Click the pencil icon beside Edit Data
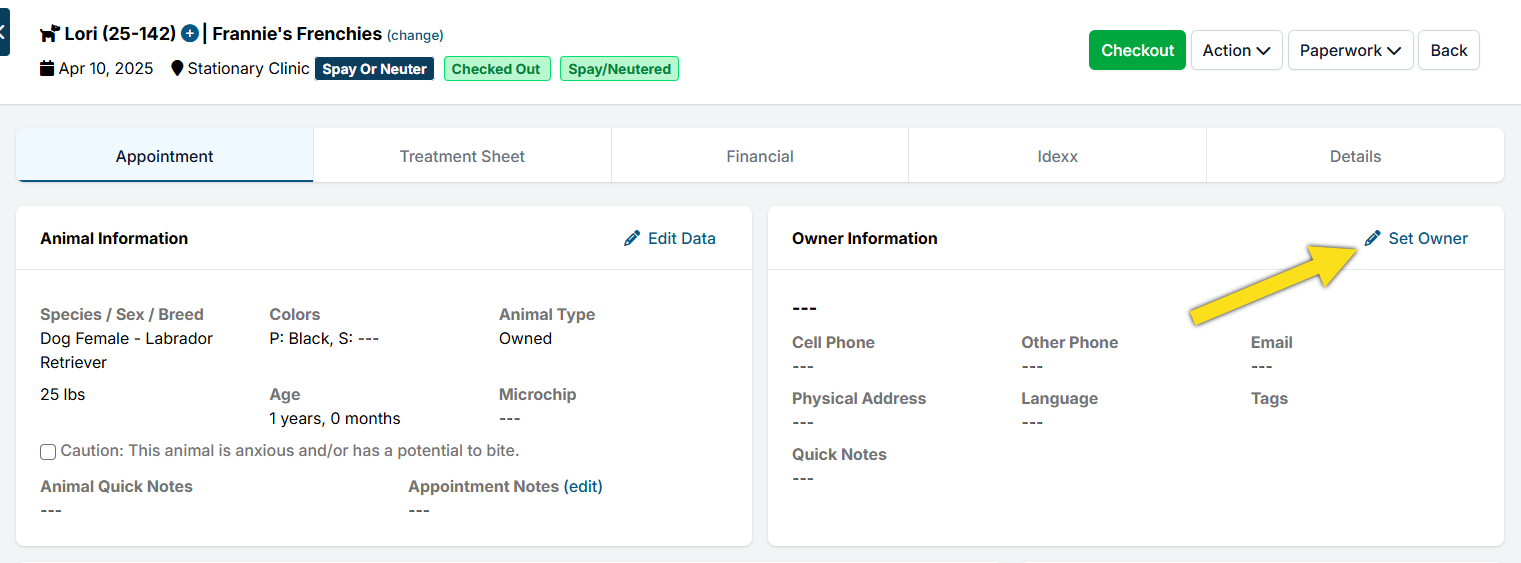The height and width of the screenshot is (563, 1521). pyautogui.click(x=632, y=238)
